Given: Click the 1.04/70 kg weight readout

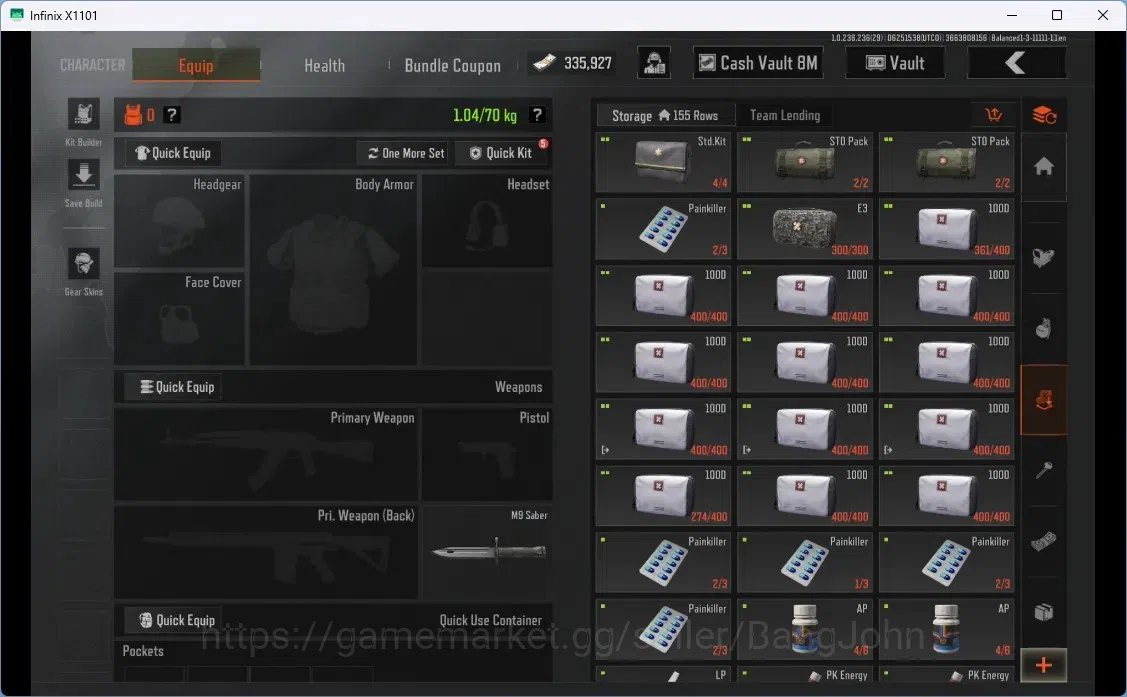Looking at the screenshot, I should point(484,115).
